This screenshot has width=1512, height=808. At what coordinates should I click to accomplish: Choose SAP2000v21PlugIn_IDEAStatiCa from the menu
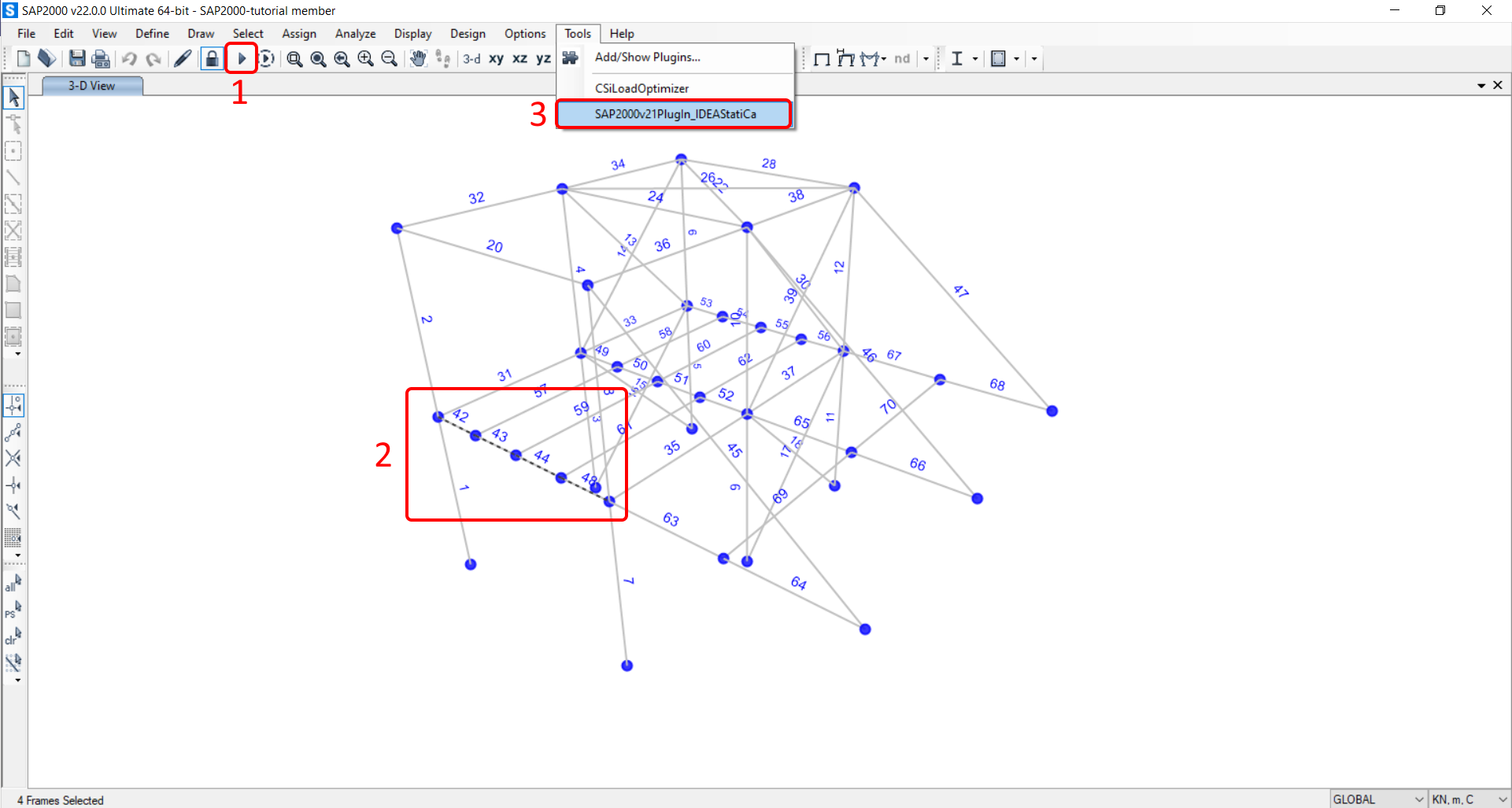pyautogui.click(x=675, y=113)
